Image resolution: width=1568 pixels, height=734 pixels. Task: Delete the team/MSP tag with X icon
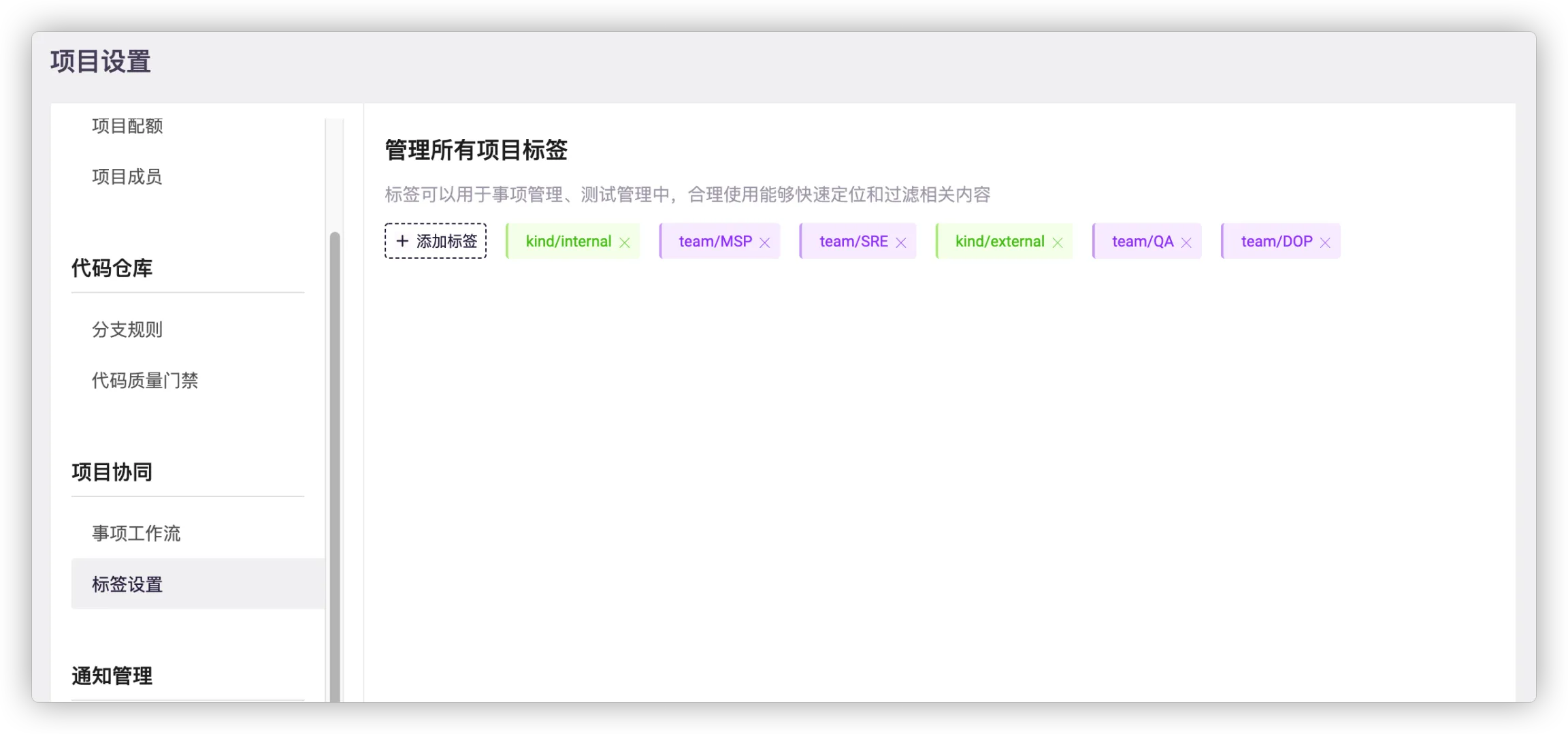point(764,242)
